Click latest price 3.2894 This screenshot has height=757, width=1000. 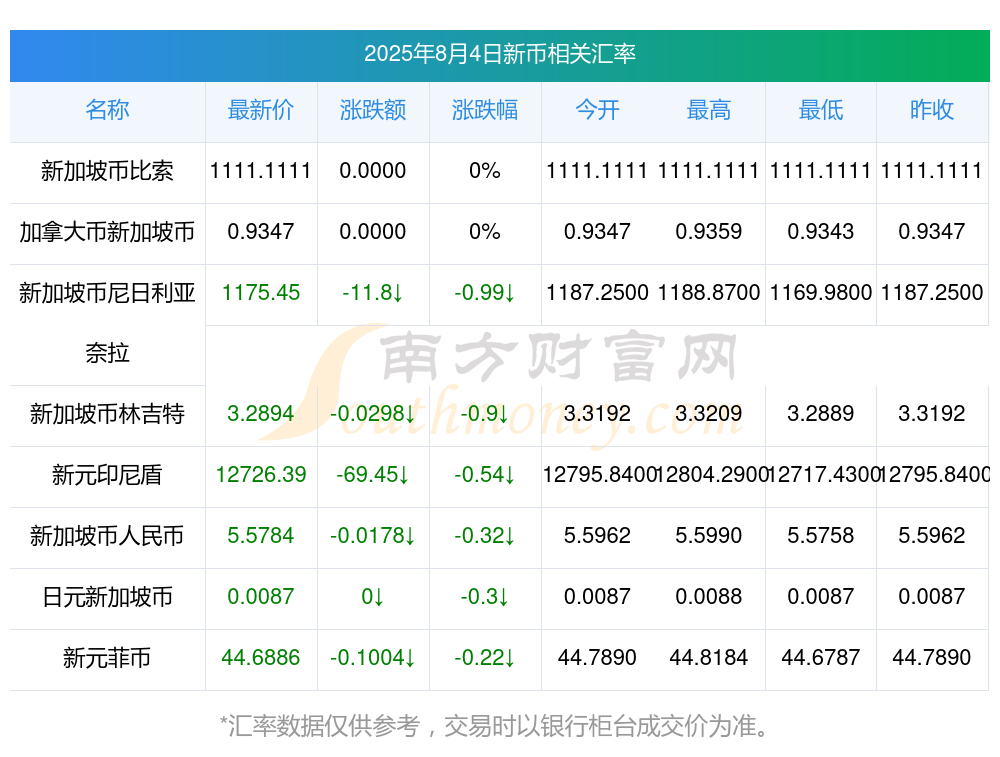tap(260, 414)
